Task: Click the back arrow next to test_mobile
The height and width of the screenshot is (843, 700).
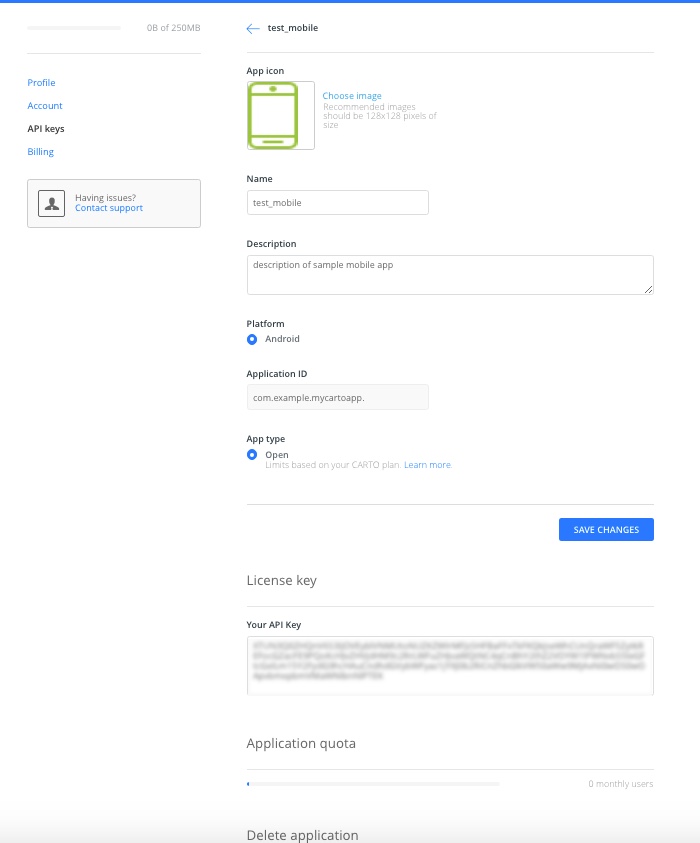Action: coord(251,28)
